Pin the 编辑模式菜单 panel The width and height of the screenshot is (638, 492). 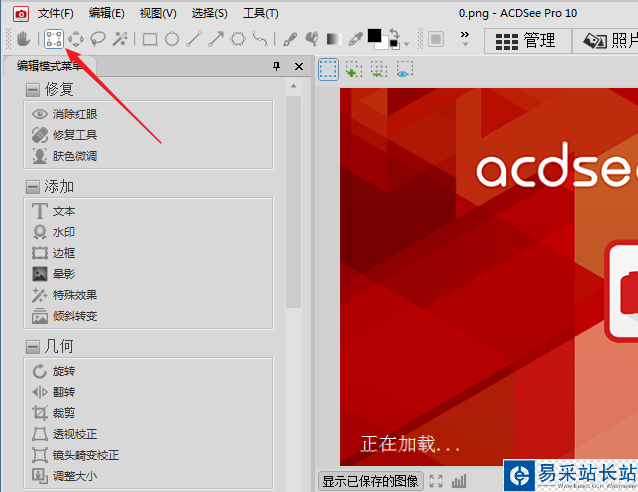pos(277,66)
